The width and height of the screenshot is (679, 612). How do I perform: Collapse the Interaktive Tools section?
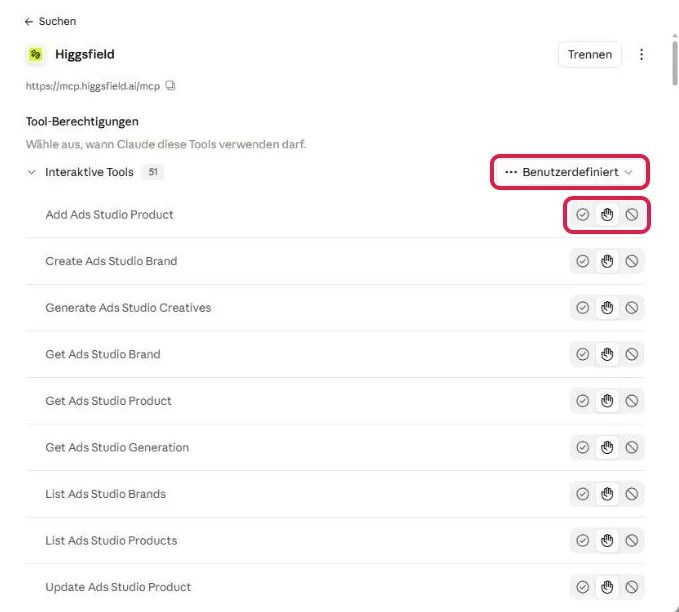(x=32, y=172)
